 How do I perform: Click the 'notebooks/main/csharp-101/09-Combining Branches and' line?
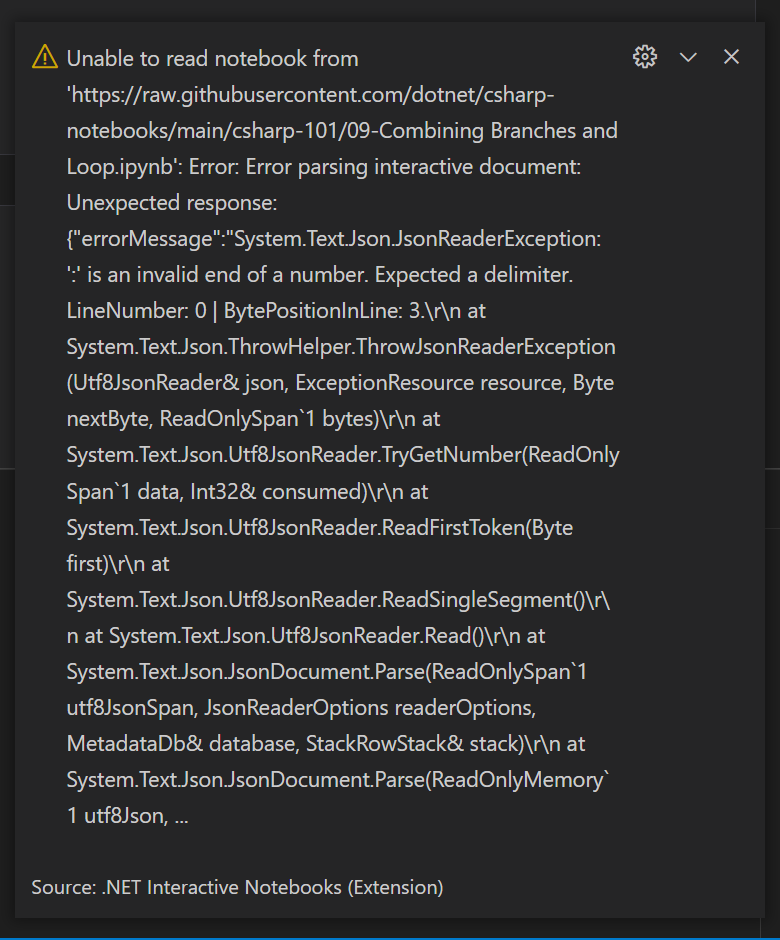[342, 131]
